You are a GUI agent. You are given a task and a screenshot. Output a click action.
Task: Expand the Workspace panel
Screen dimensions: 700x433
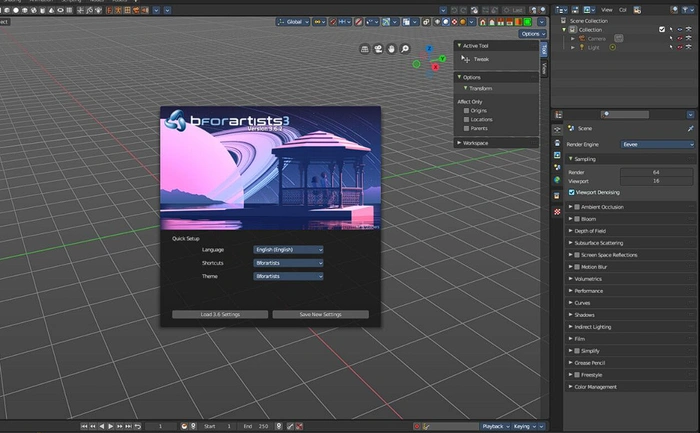[x=496, y=143]
